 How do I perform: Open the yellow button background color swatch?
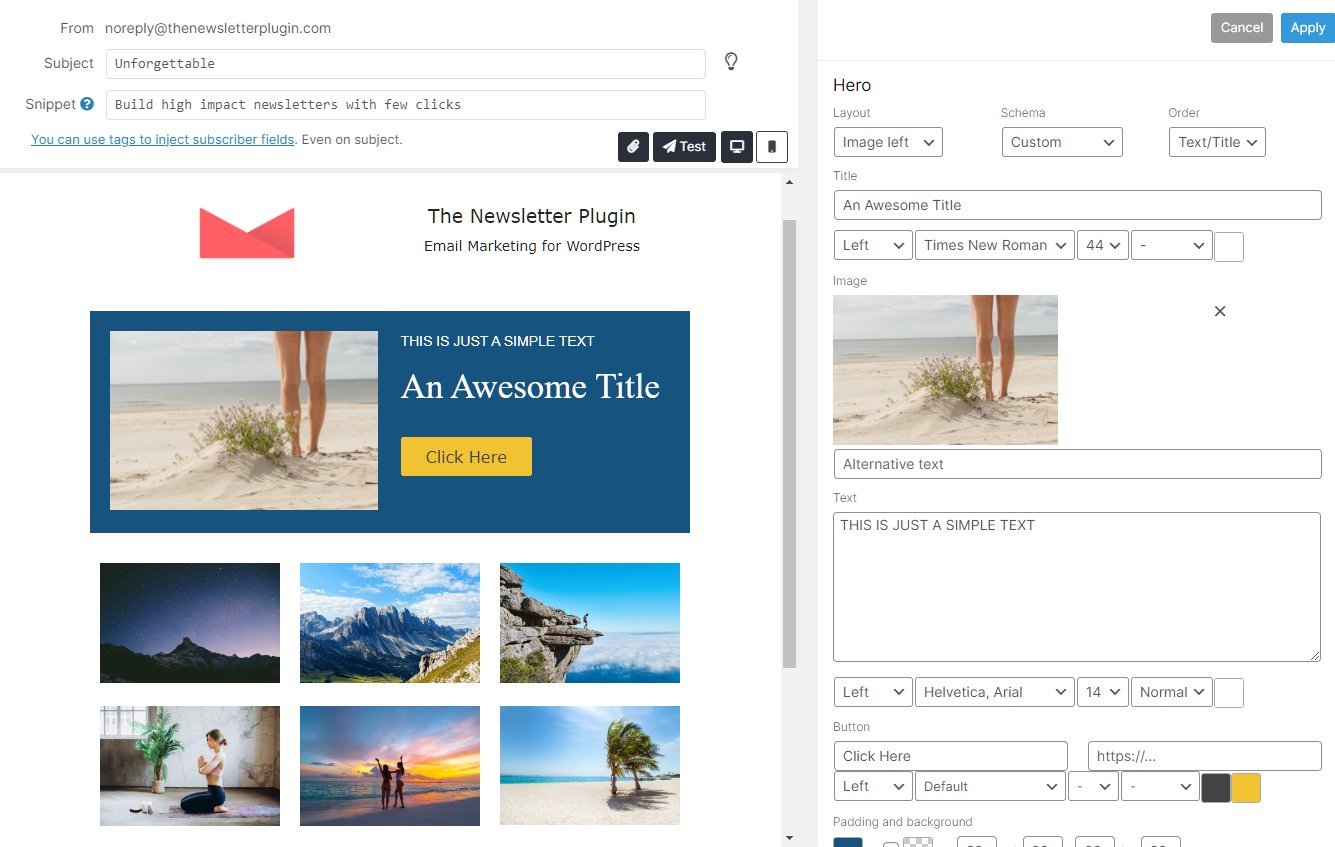[x=1246, y=788]
